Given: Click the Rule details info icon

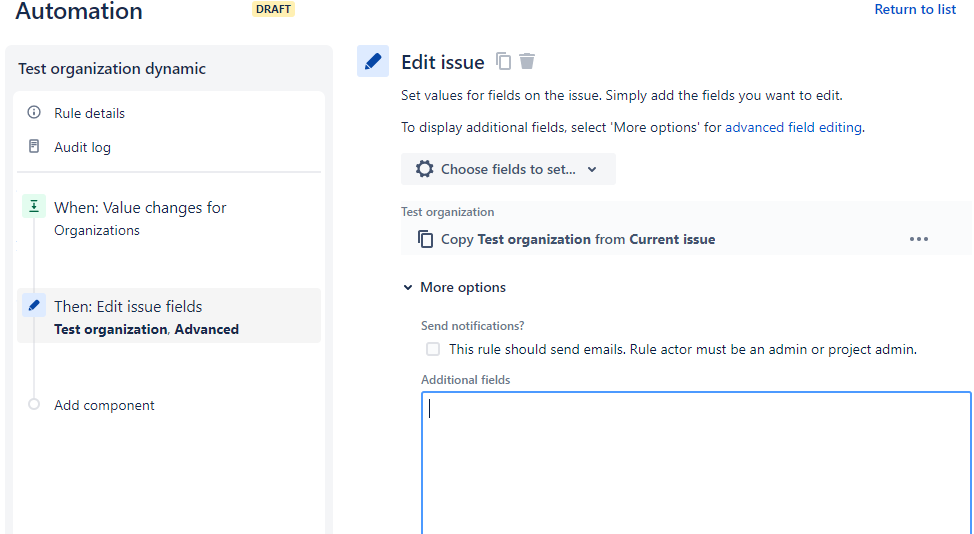Looking at the screenshot, I should click(x=34, y=112).
